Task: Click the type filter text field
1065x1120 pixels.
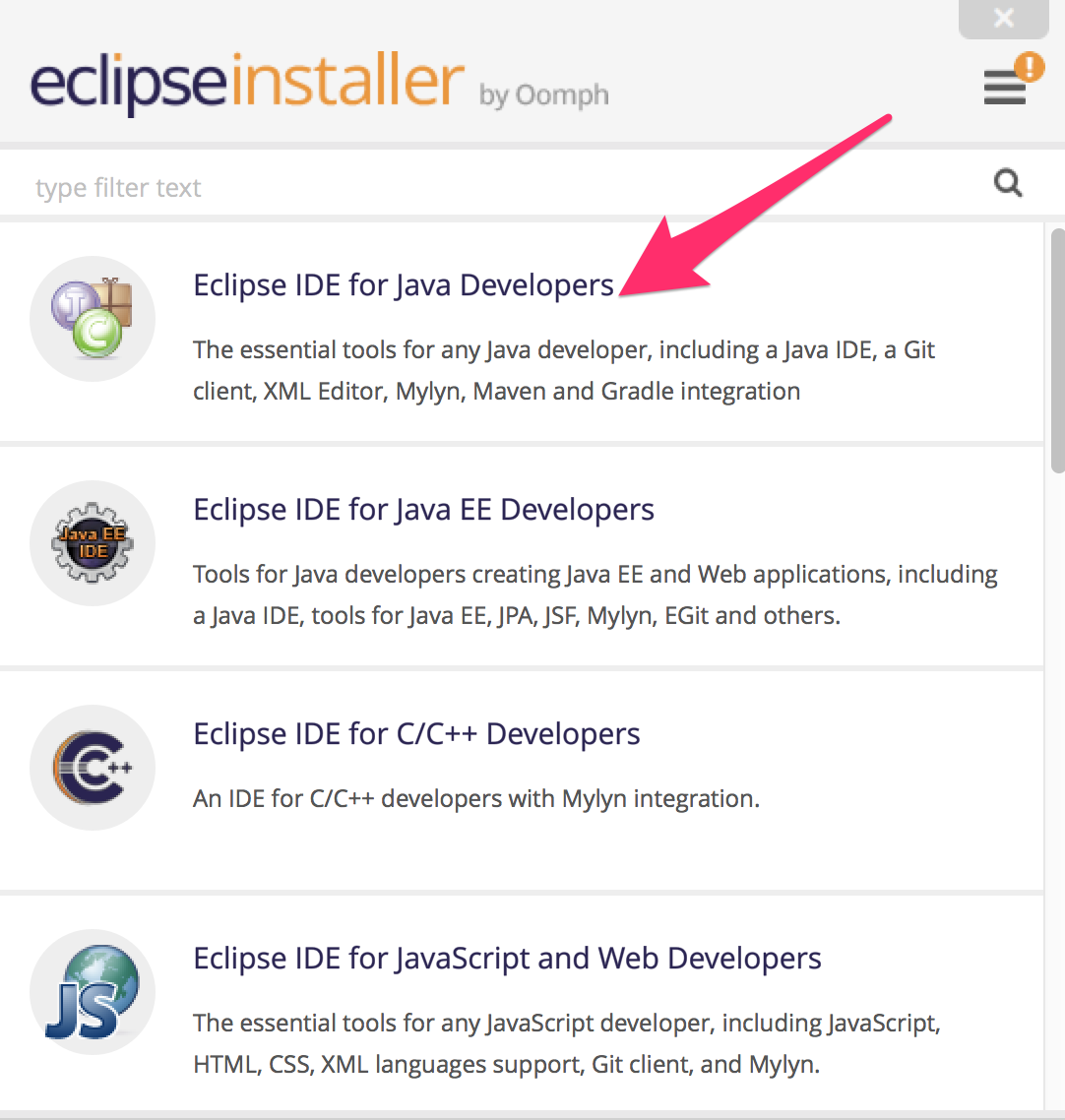Action: 394,186
